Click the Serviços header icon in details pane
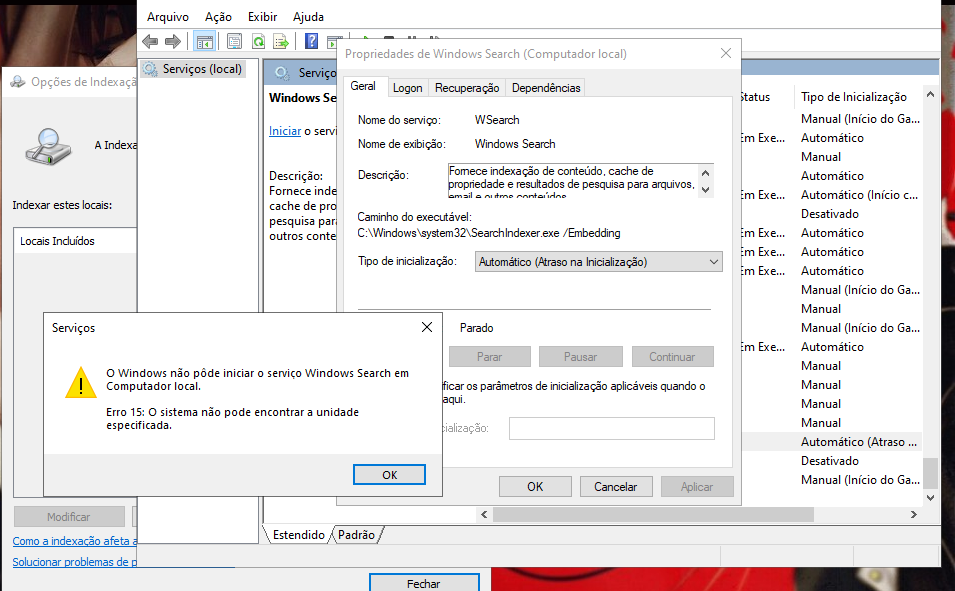955x591 pixels. (x=282, y=73)
